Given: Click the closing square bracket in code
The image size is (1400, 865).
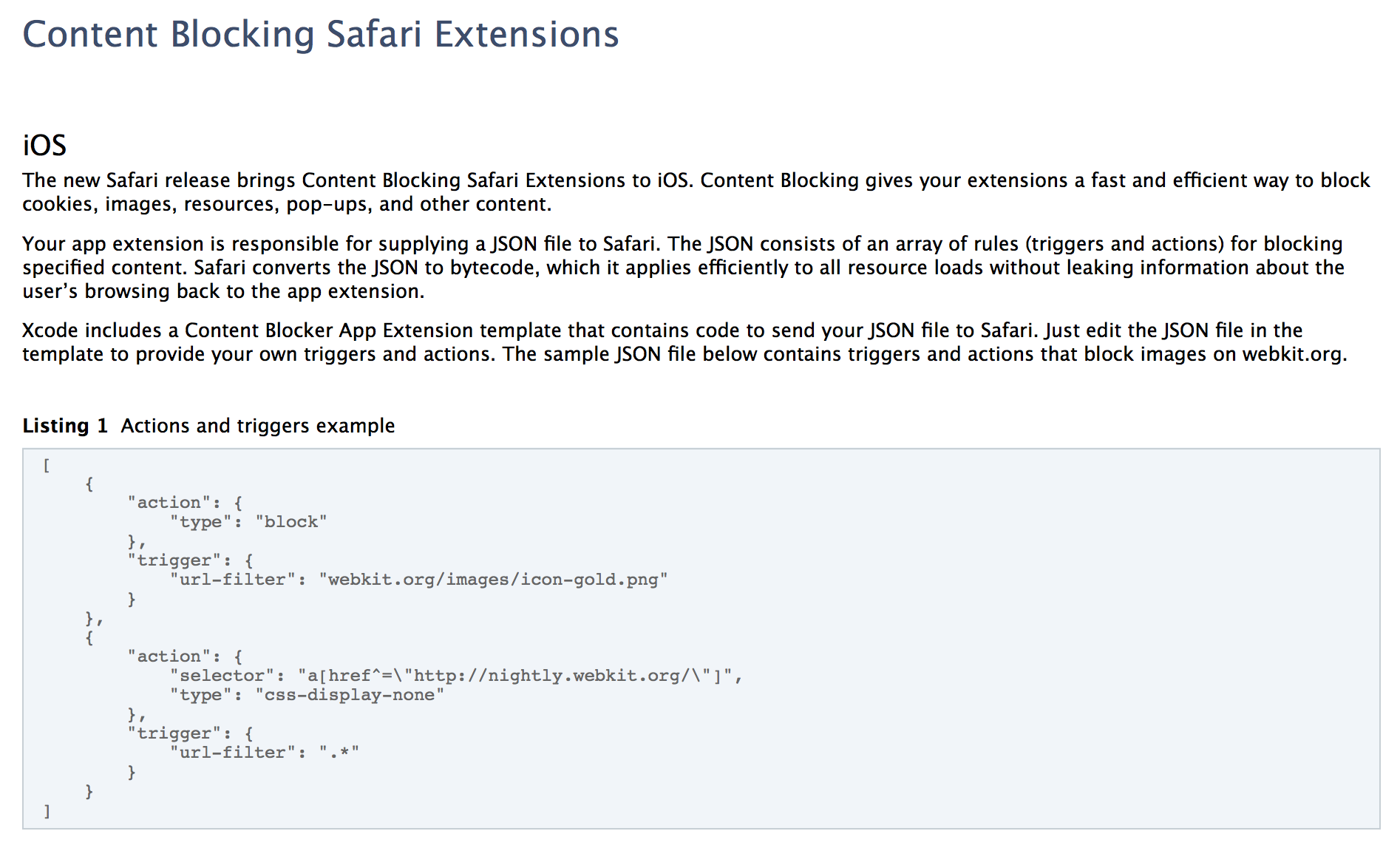Looking at the screenshot, I should [x=47, y=811].
